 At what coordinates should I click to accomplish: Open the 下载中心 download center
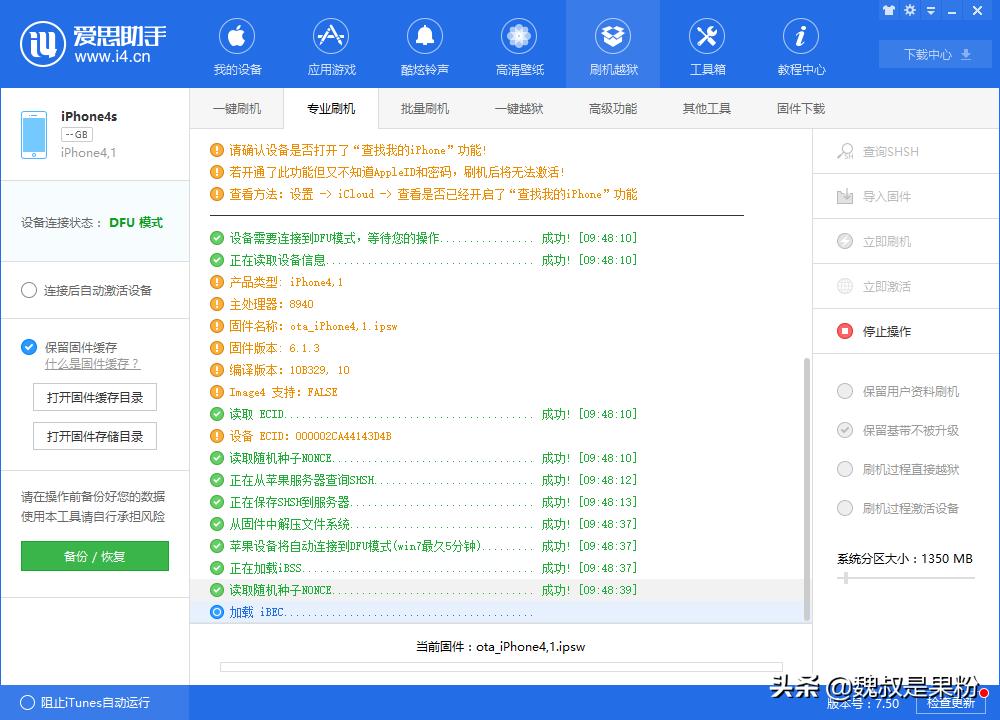click(x=934, y=55)
